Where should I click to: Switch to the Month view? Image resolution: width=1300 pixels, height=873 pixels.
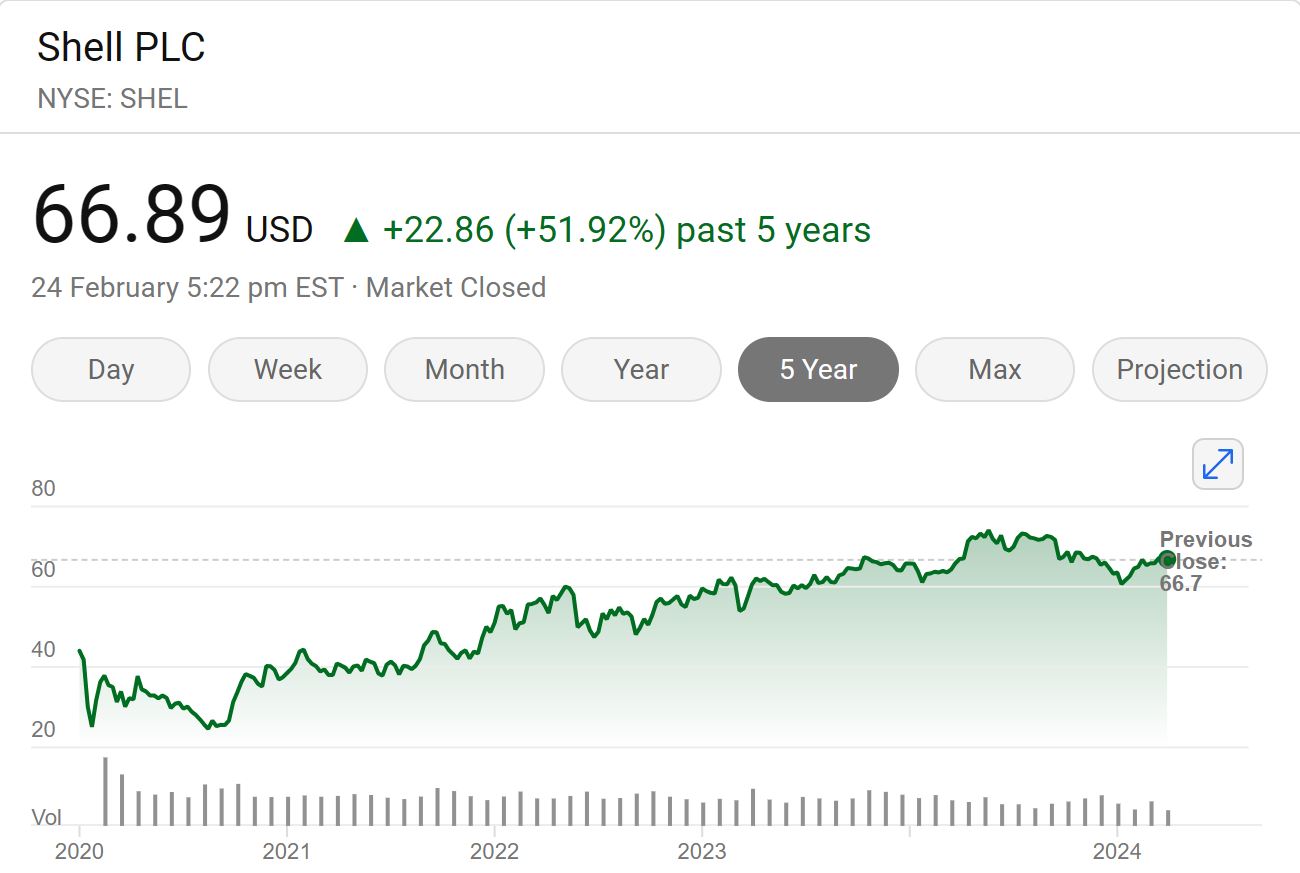(464, 369)
